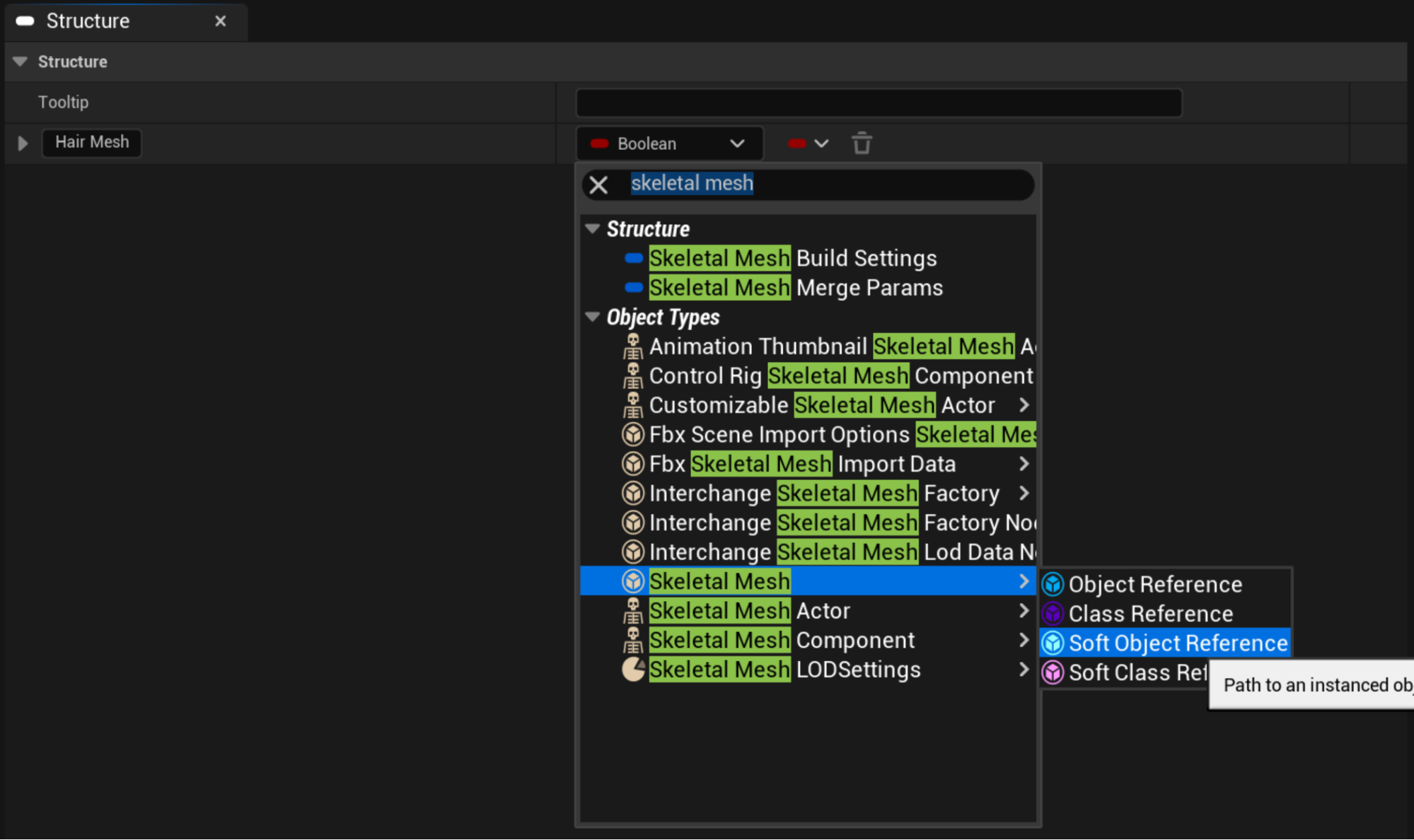Image resolution: width=1414 pixels, height=840 pixels.
Task: Click pie icon of Skeletal Mesh LODSettings
Action: [633, 670]
